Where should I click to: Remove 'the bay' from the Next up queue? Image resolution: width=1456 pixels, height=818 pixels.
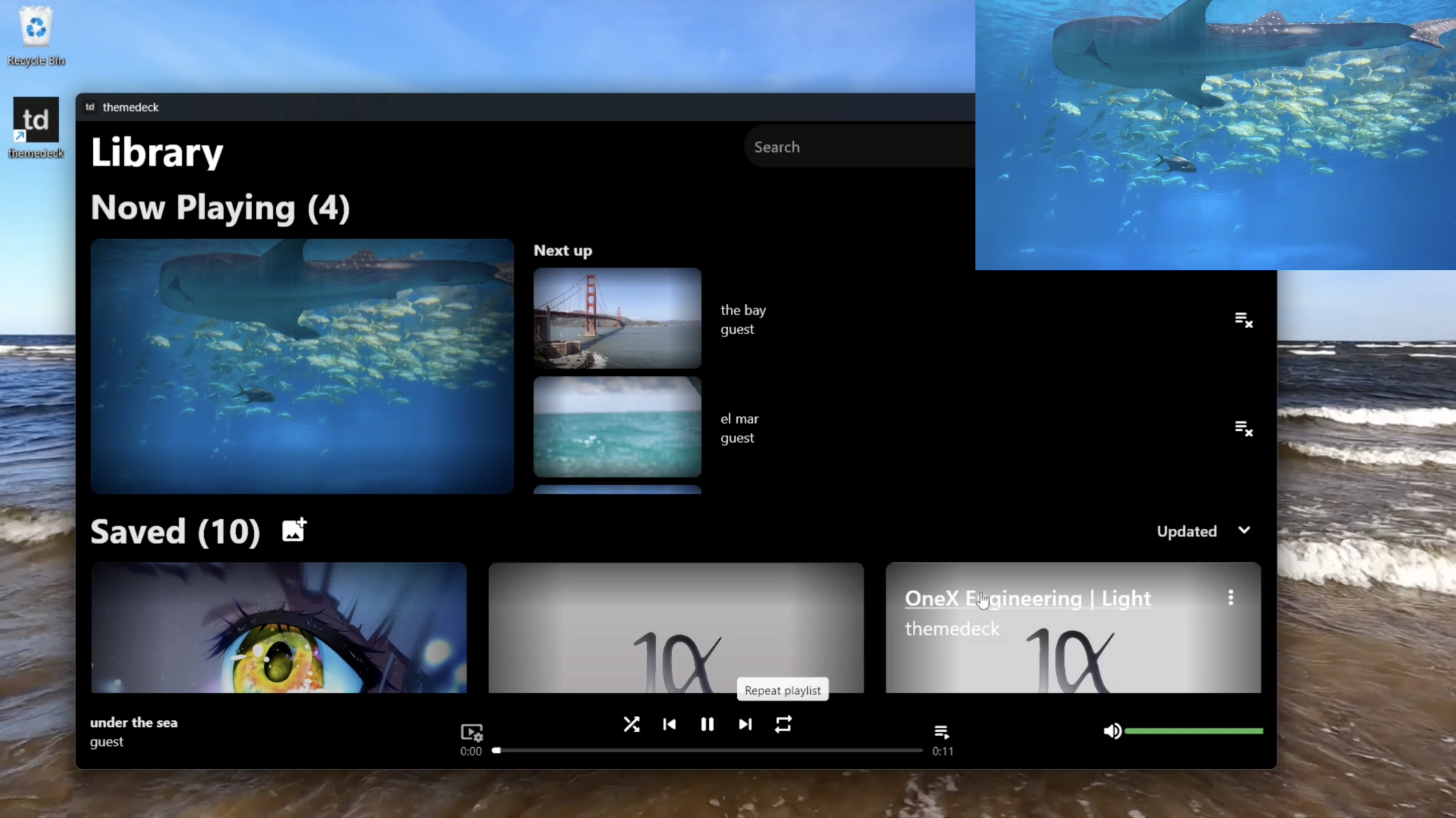coord(1244,320)
